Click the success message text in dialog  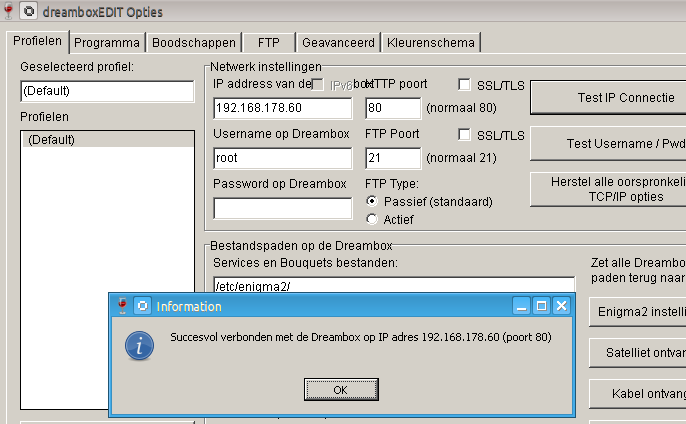coord(360,337)
